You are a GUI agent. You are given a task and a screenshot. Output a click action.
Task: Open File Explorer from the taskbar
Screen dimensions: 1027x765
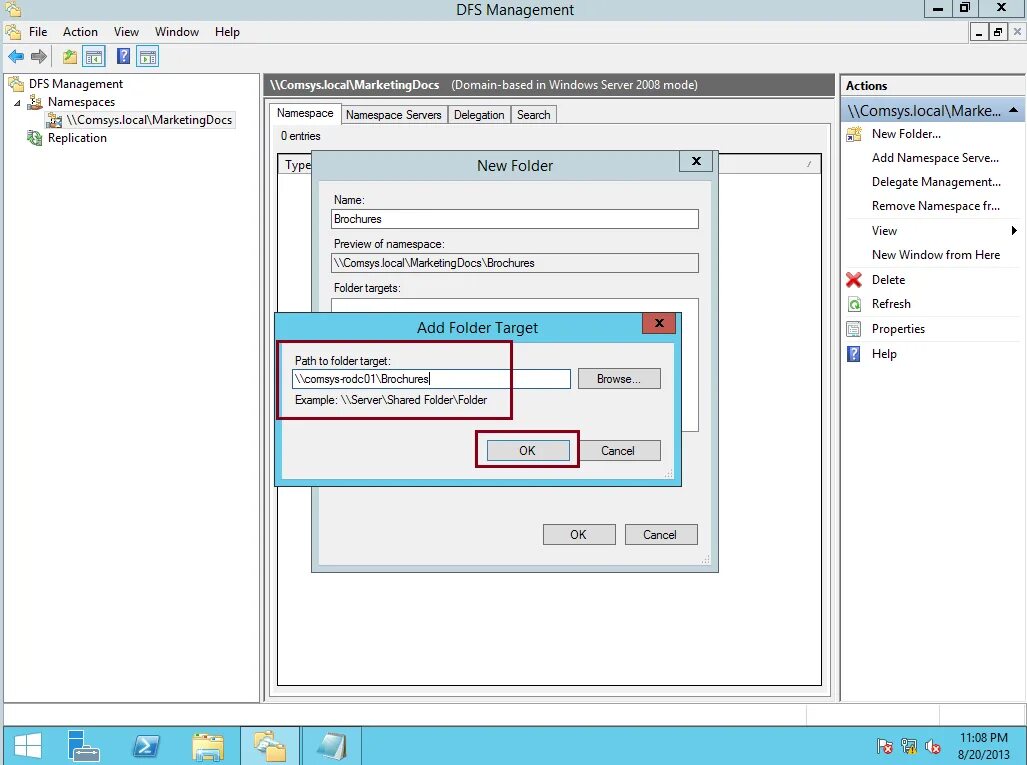tap(208, 746)
